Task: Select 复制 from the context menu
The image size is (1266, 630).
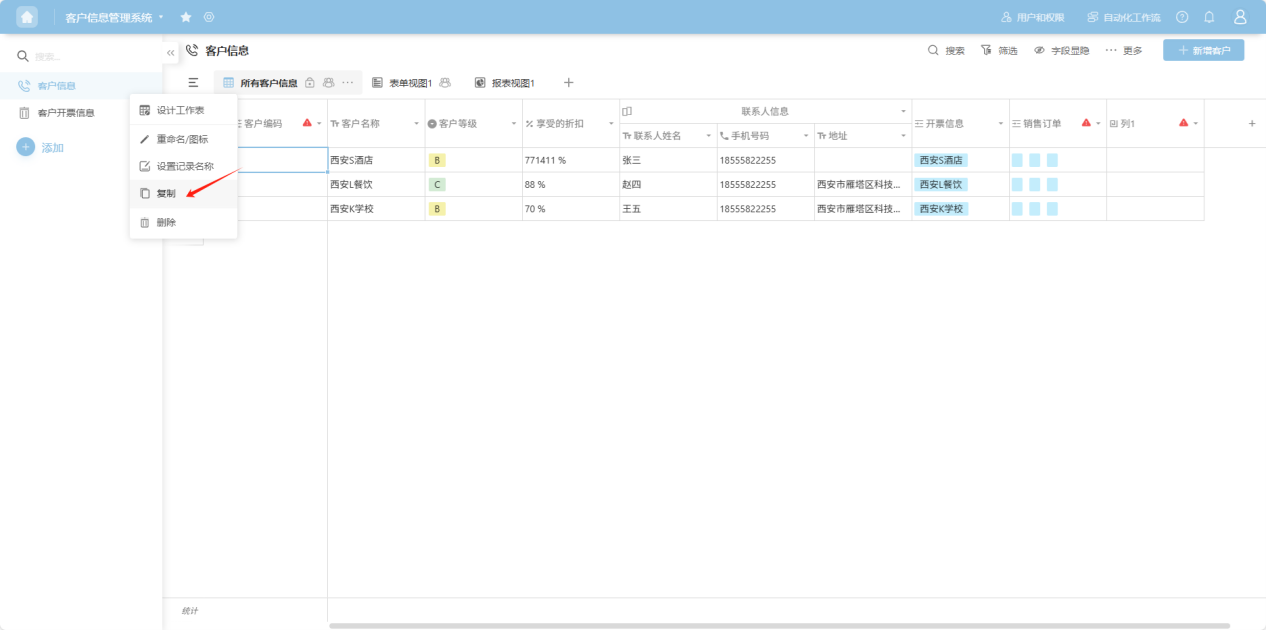Action: pyautogui.click(x=166, y=193)
